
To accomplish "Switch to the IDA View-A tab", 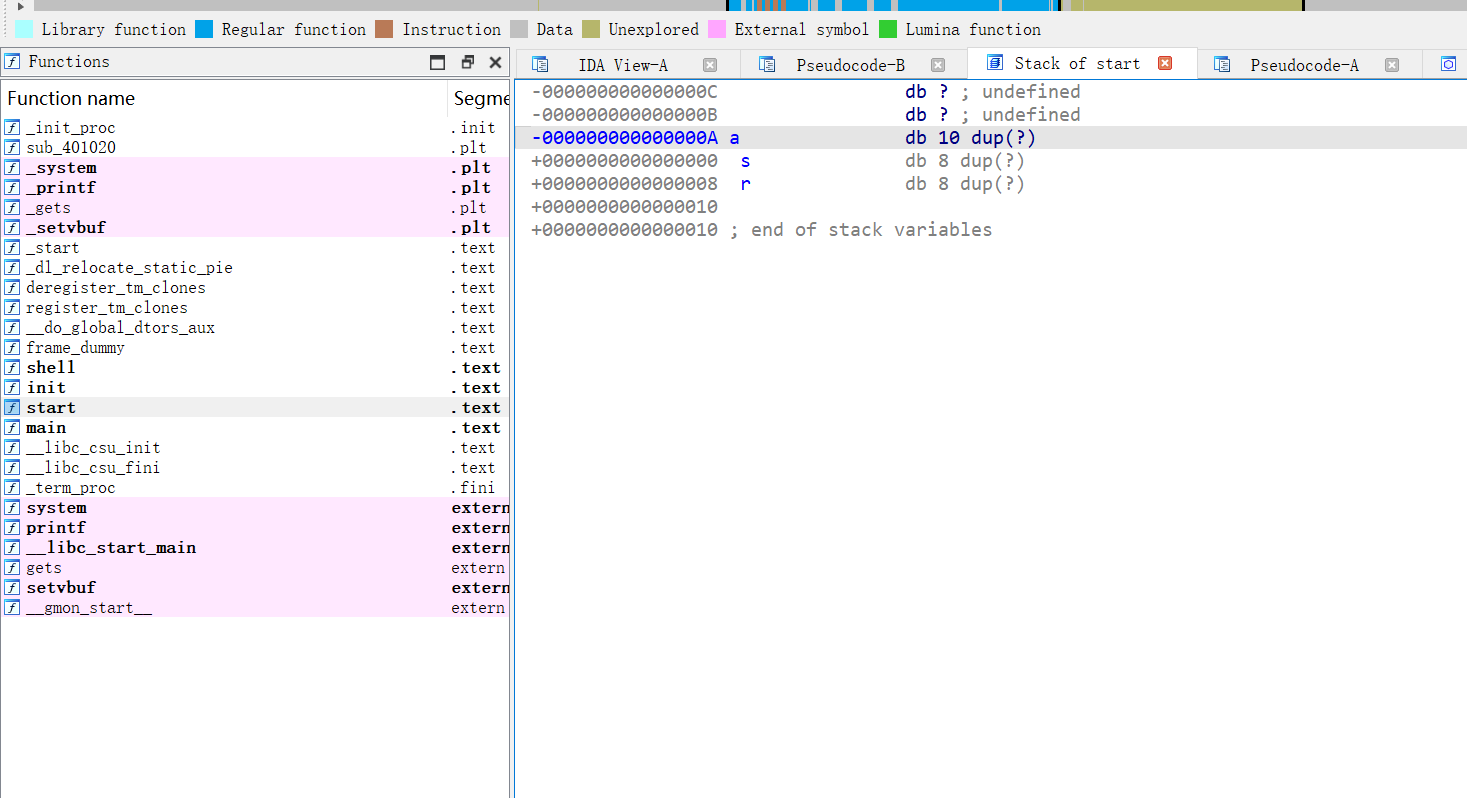I will click(623, 65).
